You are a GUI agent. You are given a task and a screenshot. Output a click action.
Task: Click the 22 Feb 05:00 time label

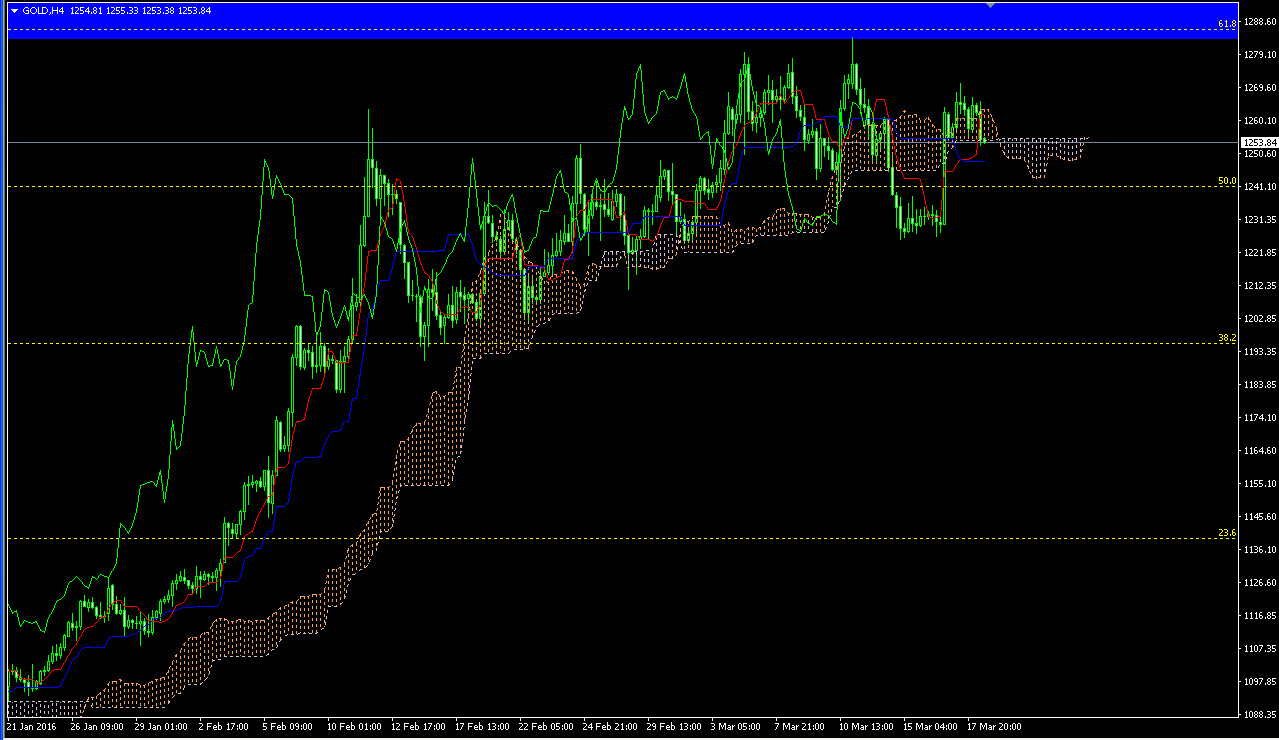coord(544,726)
